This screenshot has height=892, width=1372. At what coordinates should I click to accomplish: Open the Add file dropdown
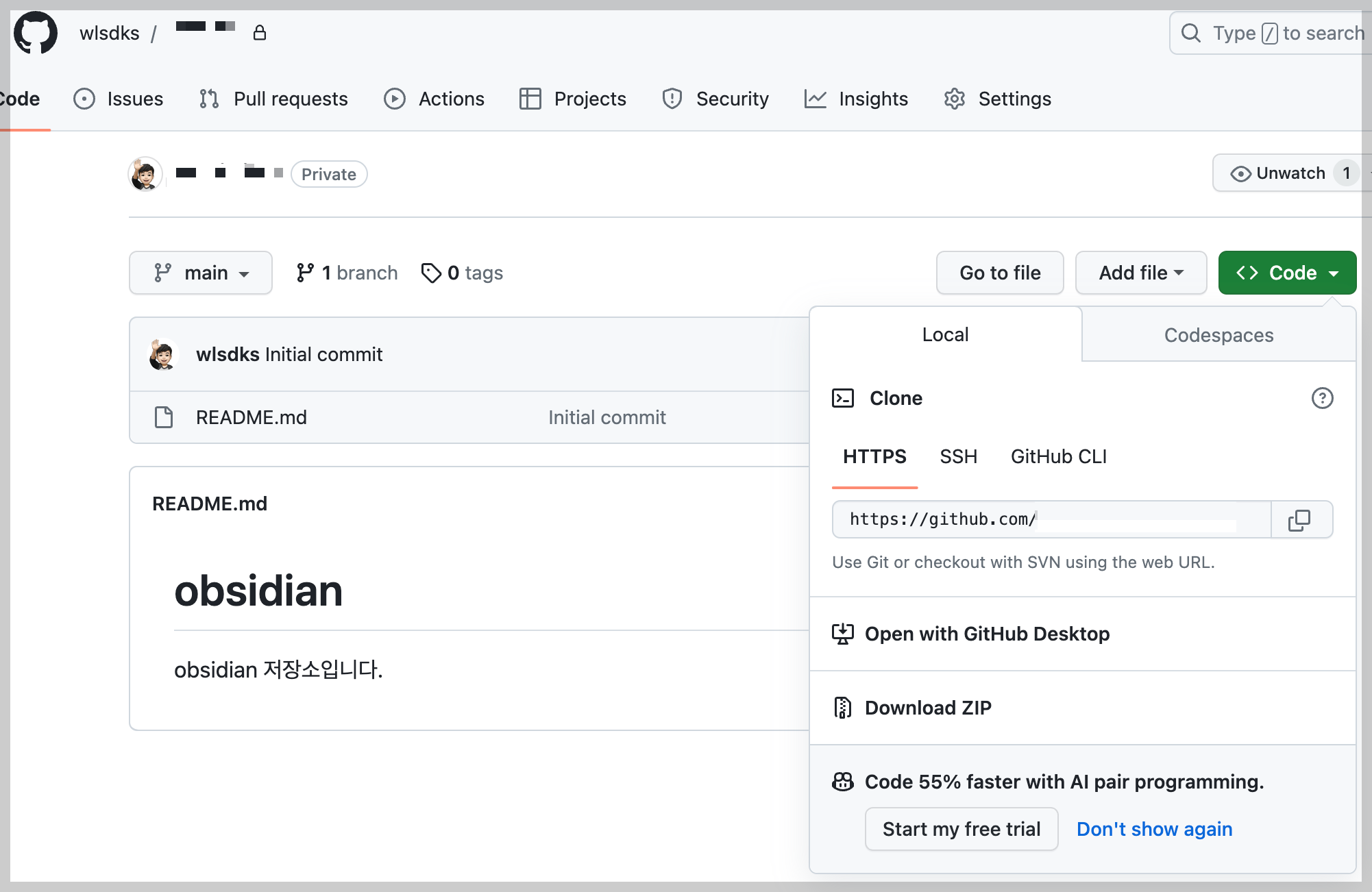click(1140, 273)
